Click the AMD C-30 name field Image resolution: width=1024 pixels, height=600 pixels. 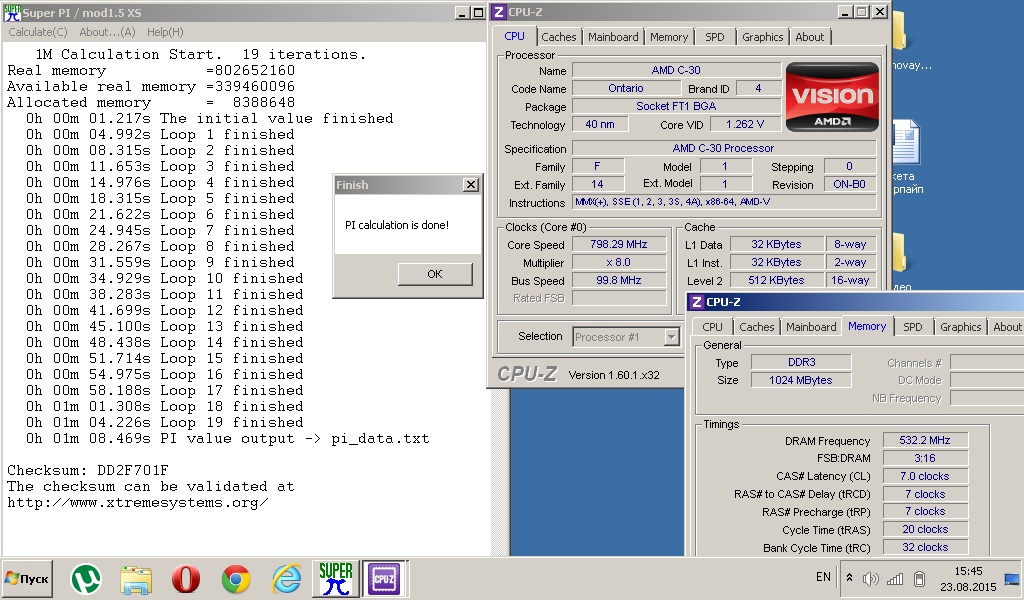676,70
